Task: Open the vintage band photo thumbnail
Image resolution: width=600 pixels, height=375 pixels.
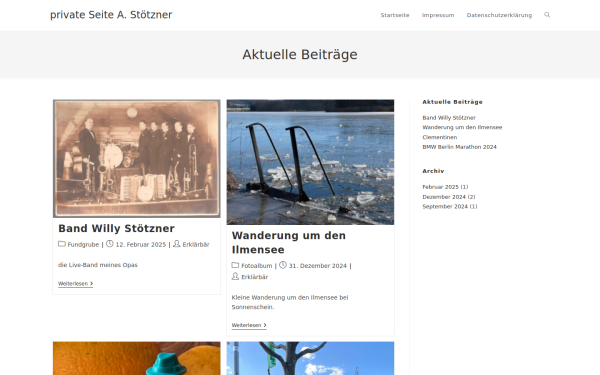Action: [x=137, y=158]
